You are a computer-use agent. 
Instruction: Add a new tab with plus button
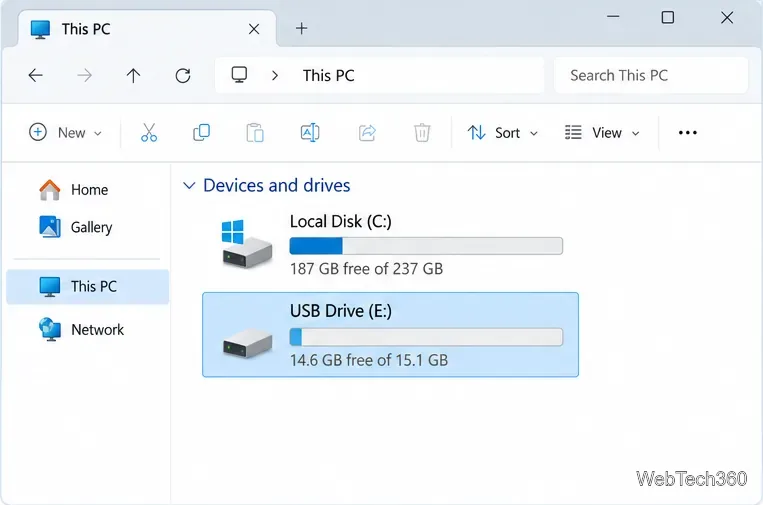point(302,28)
